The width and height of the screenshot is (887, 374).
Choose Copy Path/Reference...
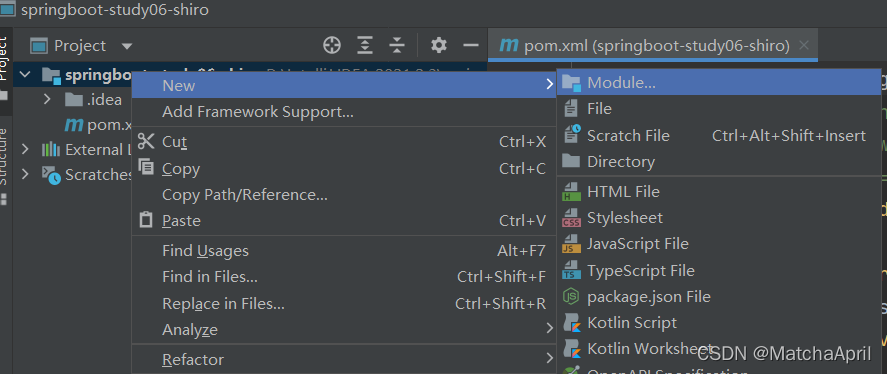click(344, 195)
